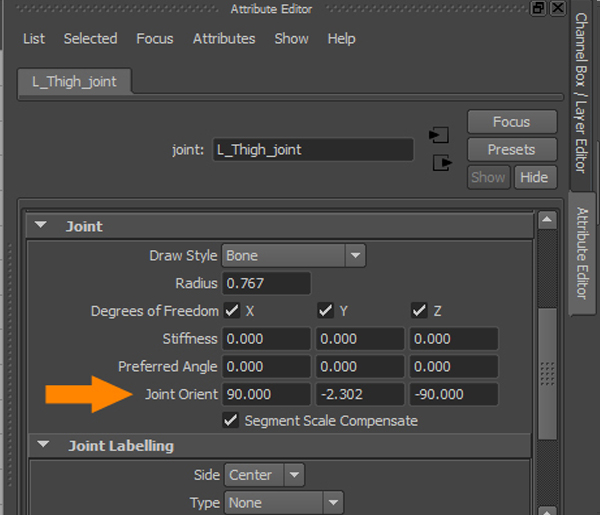Open the Draw Style dropdown

(x=293, y=255)
